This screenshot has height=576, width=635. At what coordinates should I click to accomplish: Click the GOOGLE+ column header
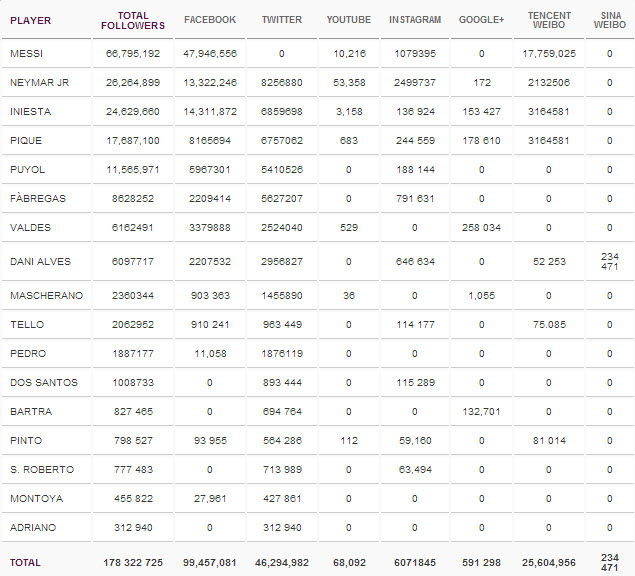(481, 20)
